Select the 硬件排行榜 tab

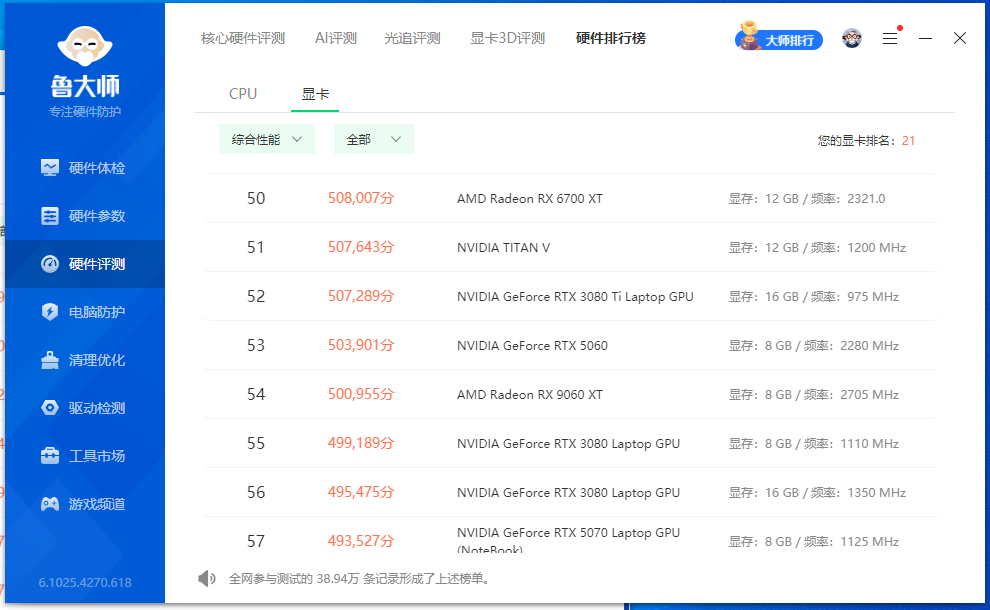(x=611, y=39)
